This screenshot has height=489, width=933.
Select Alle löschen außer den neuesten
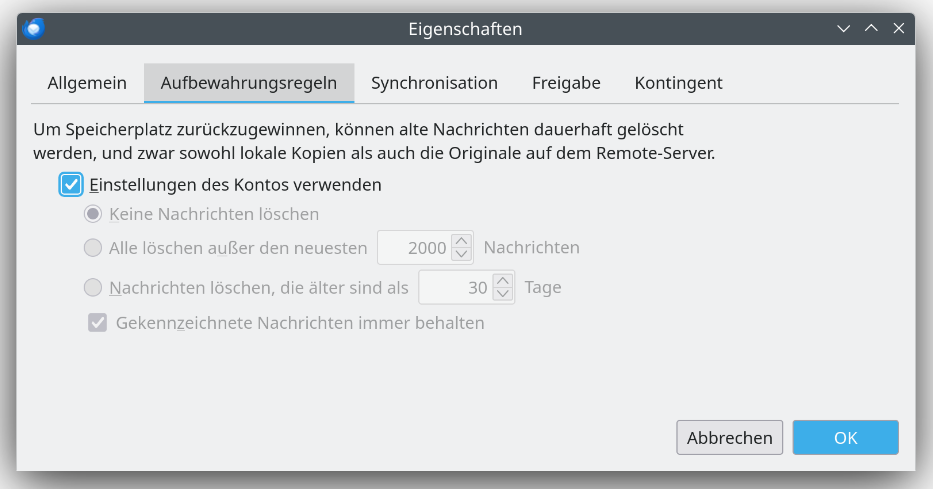(93, 248)
